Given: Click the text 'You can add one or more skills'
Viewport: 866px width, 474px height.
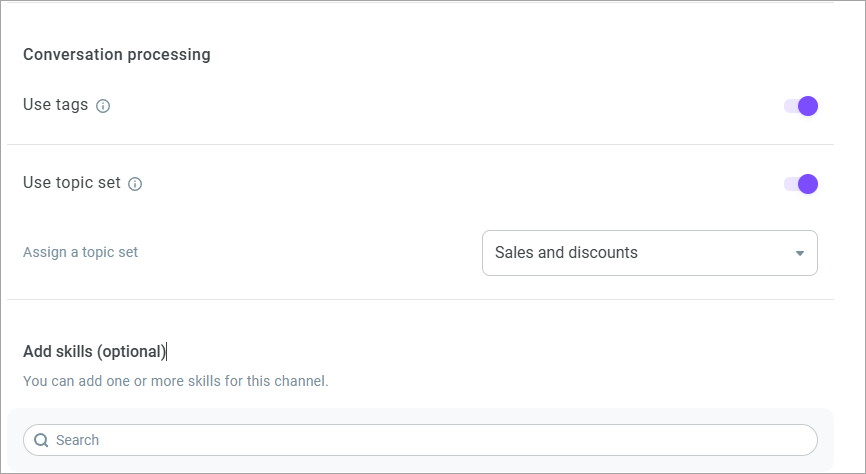Looking at the screenshot, I should [120, 381].
